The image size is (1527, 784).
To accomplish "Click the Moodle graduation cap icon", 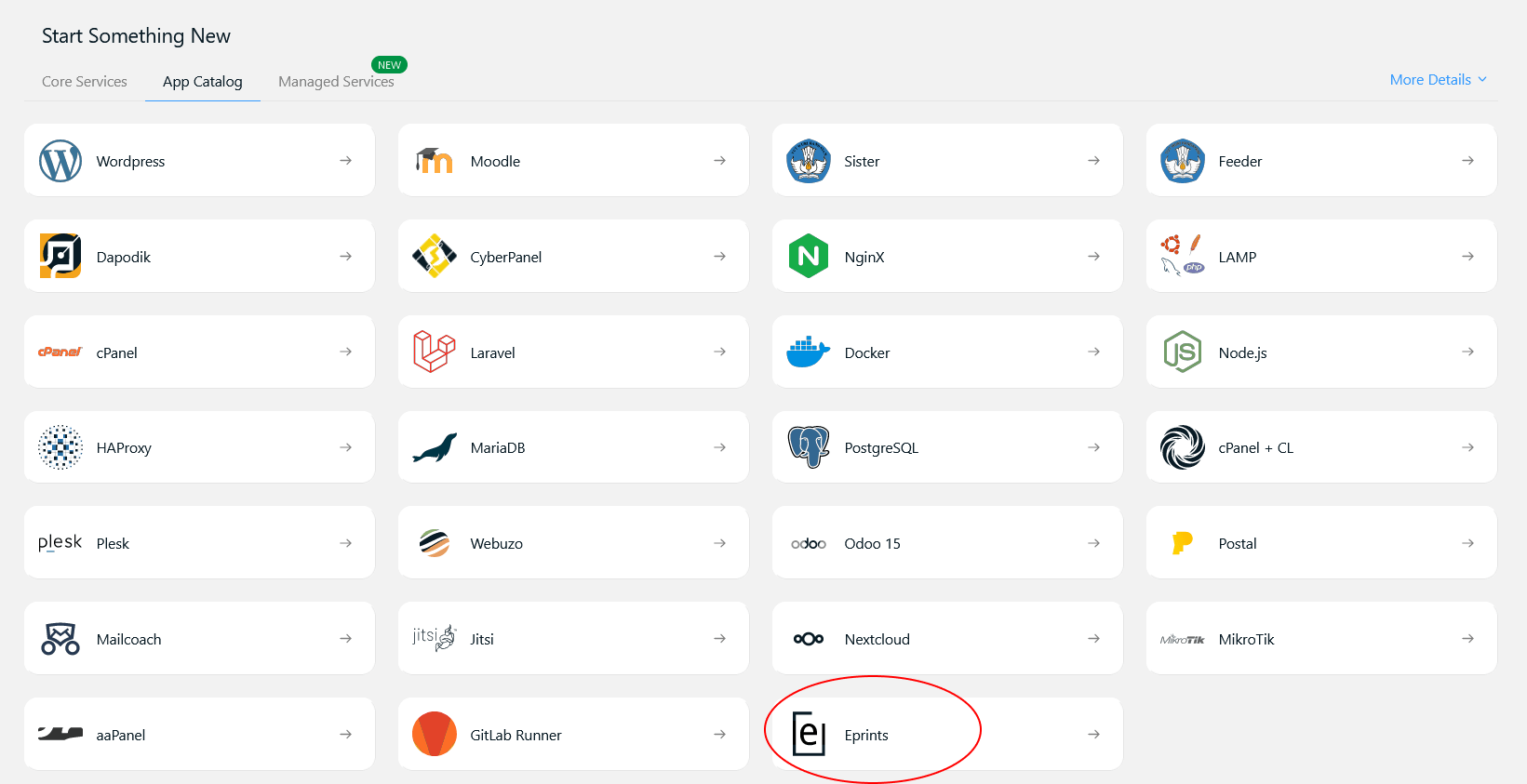I will tap(434, 161).
